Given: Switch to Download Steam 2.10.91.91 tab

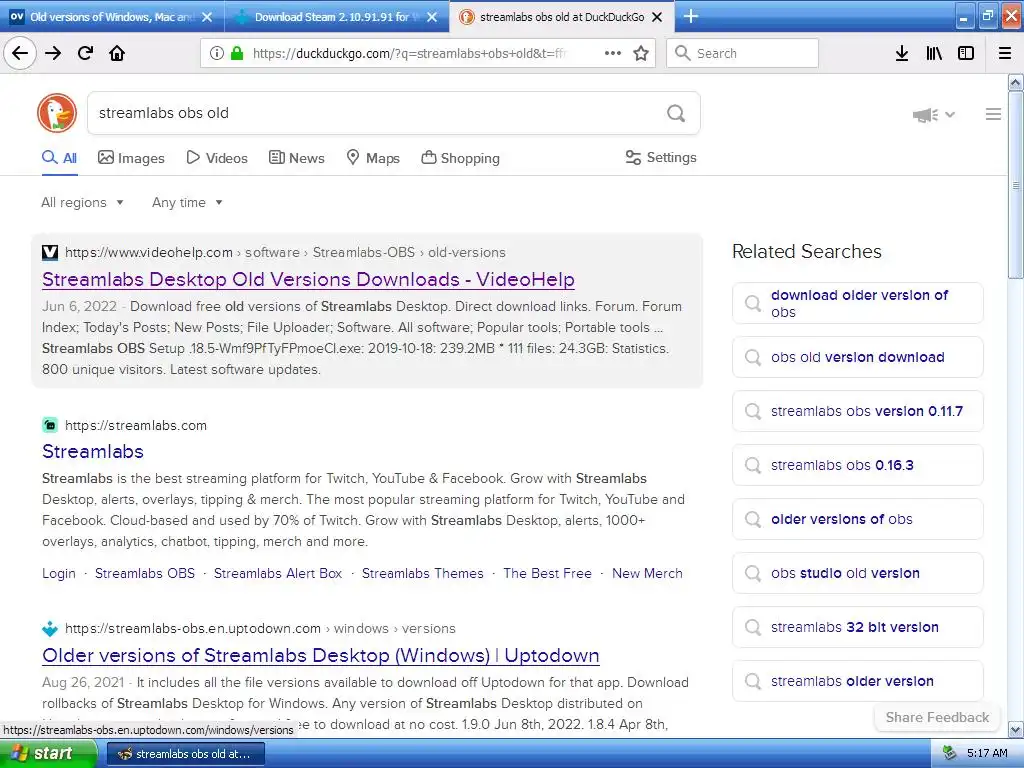Looking at the screenshot, I should [336, 17].
